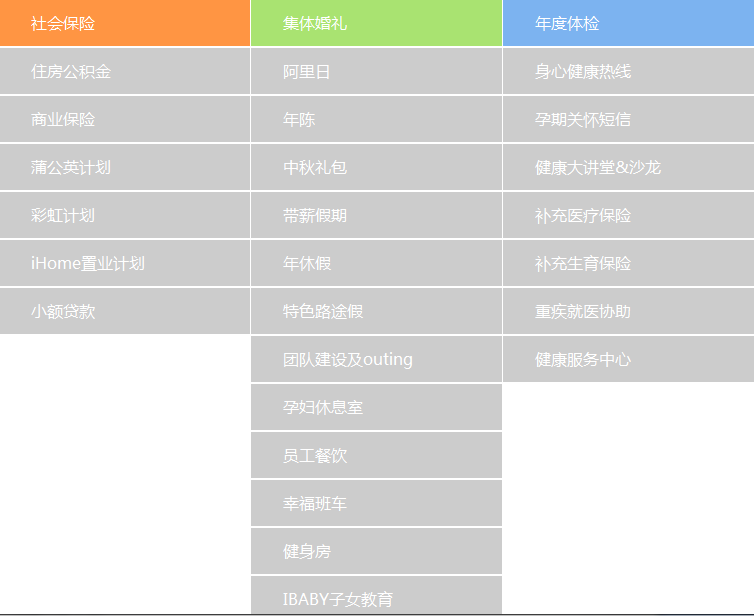Viewport: 754px width, 616px height.
Task: Open the blue 年度体检 header
Action: click(628, 23)
